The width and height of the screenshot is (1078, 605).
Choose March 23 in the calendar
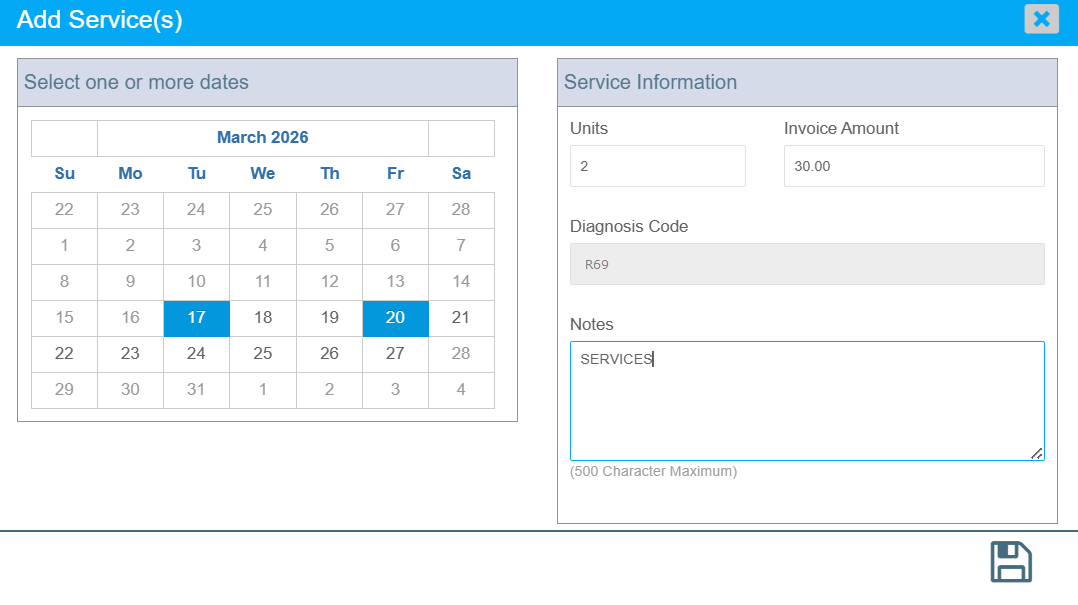click(130, 354)
